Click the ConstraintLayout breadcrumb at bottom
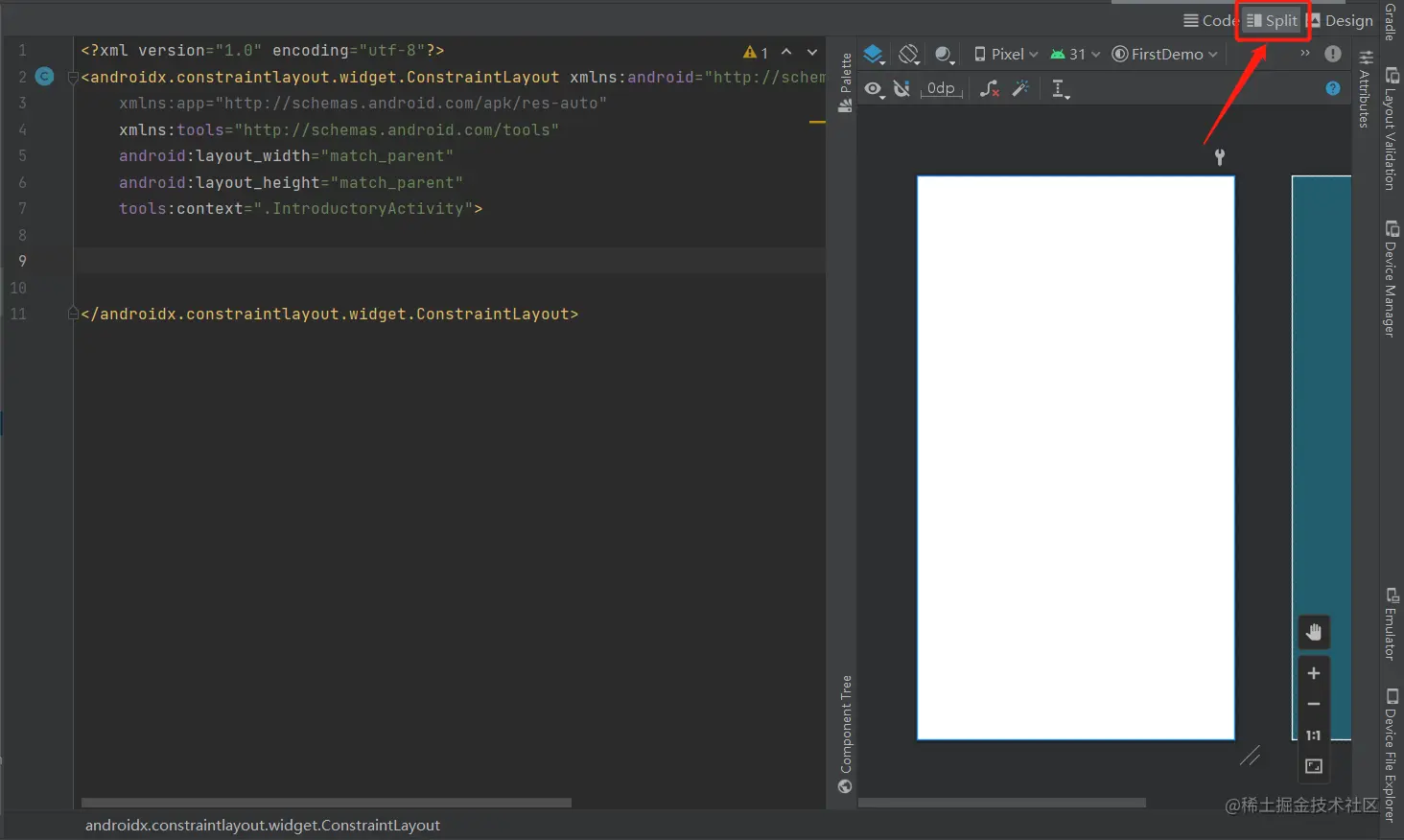Image resolution: width=1404 pixels, height=840 pixels. click(263, 825)
